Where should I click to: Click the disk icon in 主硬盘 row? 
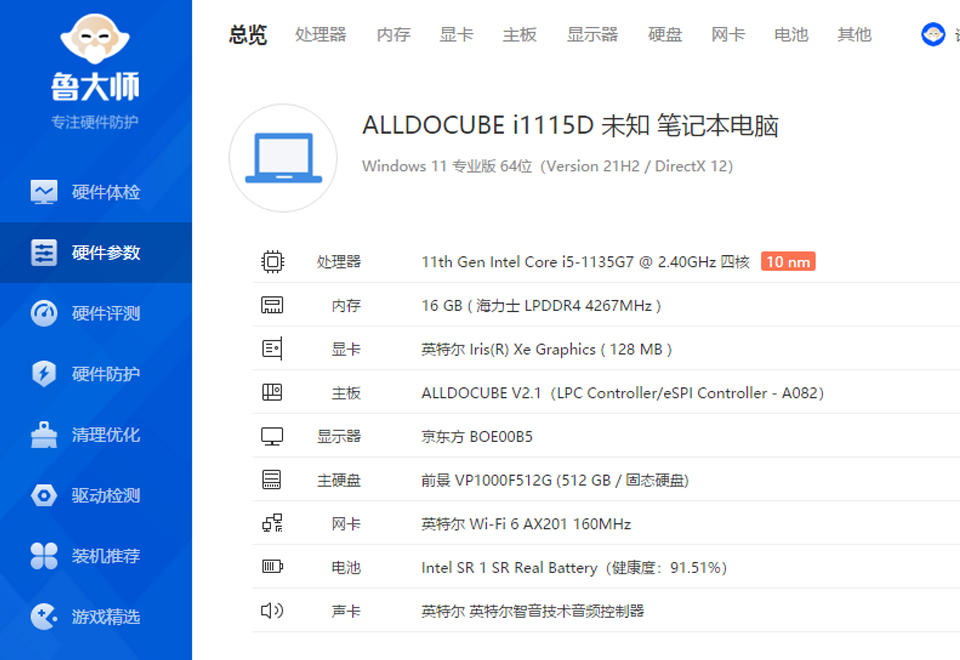272,479
